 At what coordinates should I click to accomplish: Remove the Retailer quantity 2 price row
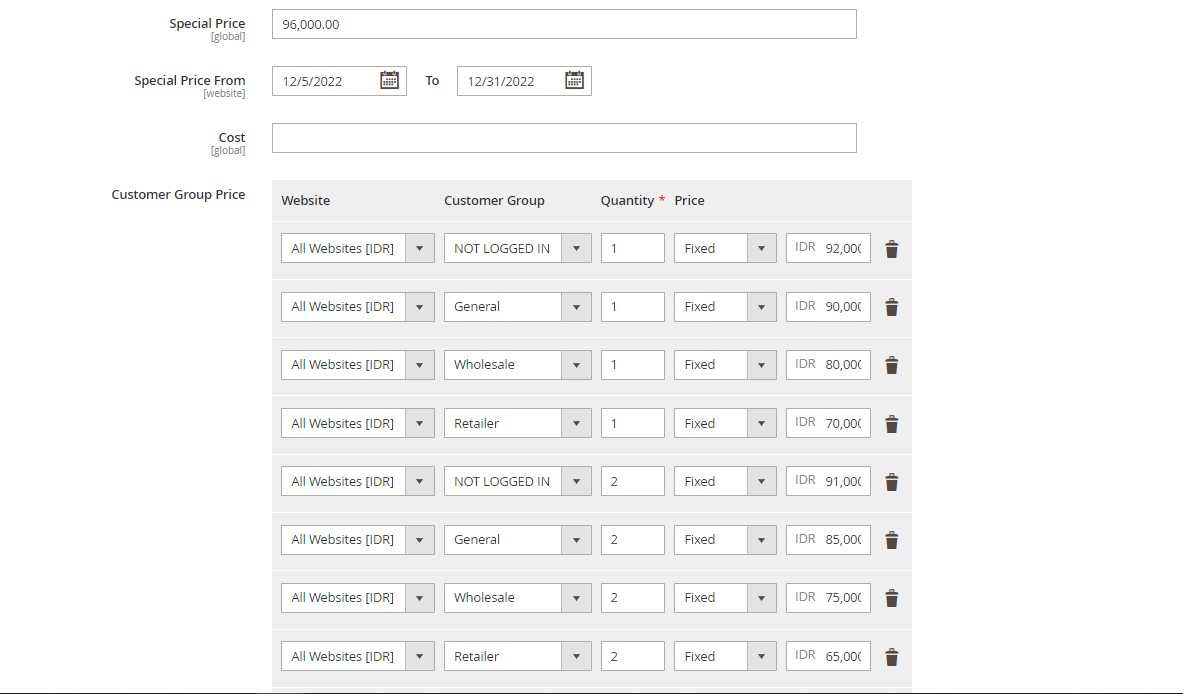[891, 656]
